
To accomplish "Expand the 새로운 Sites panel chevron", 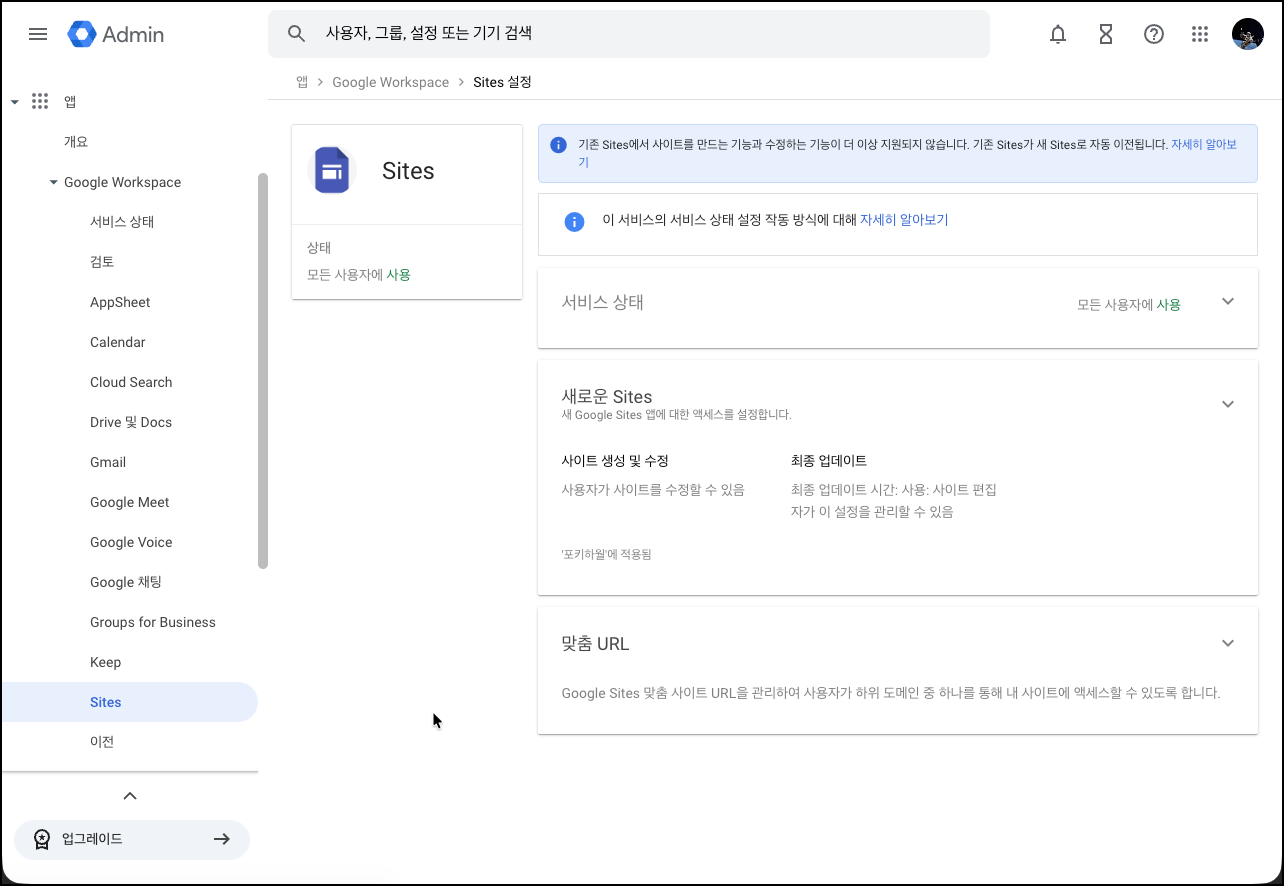I will pyautogui.click(x=1228, y=404).
